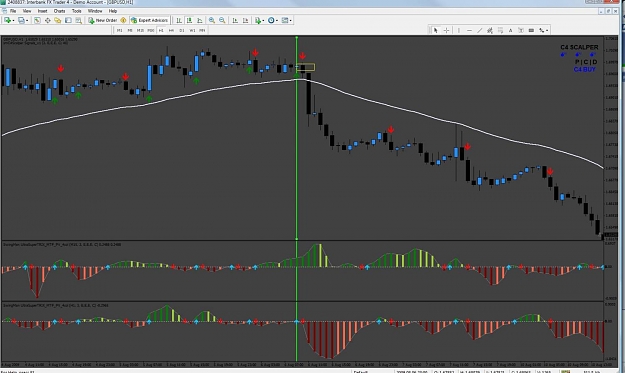Select the Equidistant Channel tool
625x373 pixels.
tap(490, 30)
